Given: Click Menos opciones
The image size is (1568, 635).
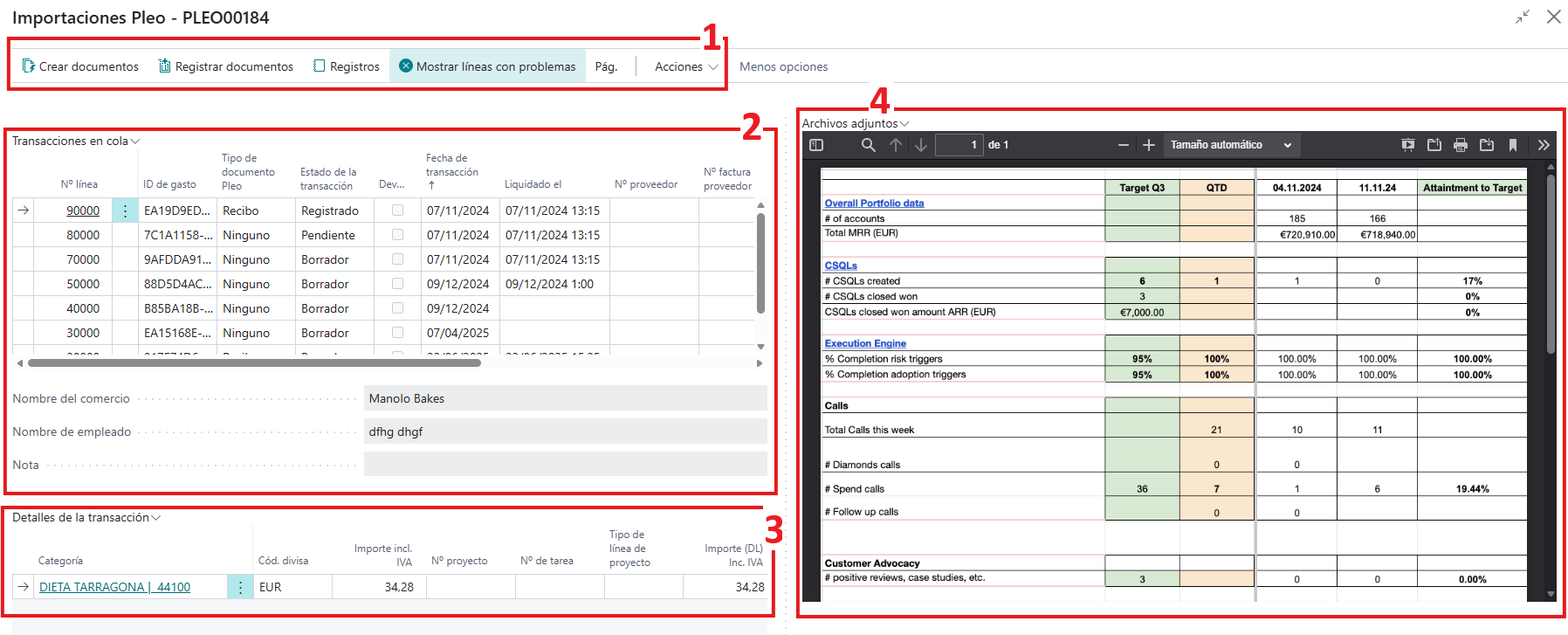Looking at the screenshot, I should pos(783,66).
